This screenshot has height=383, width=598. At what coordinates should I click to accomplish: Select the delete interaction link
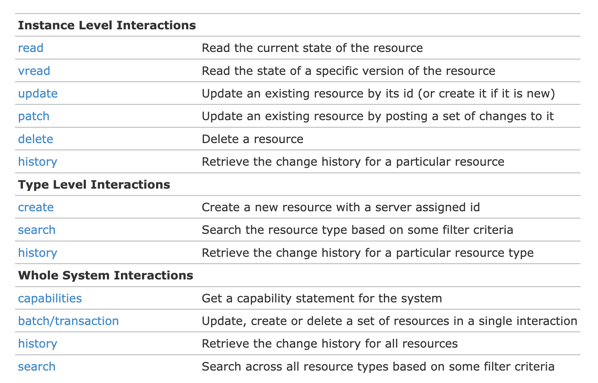35,139
